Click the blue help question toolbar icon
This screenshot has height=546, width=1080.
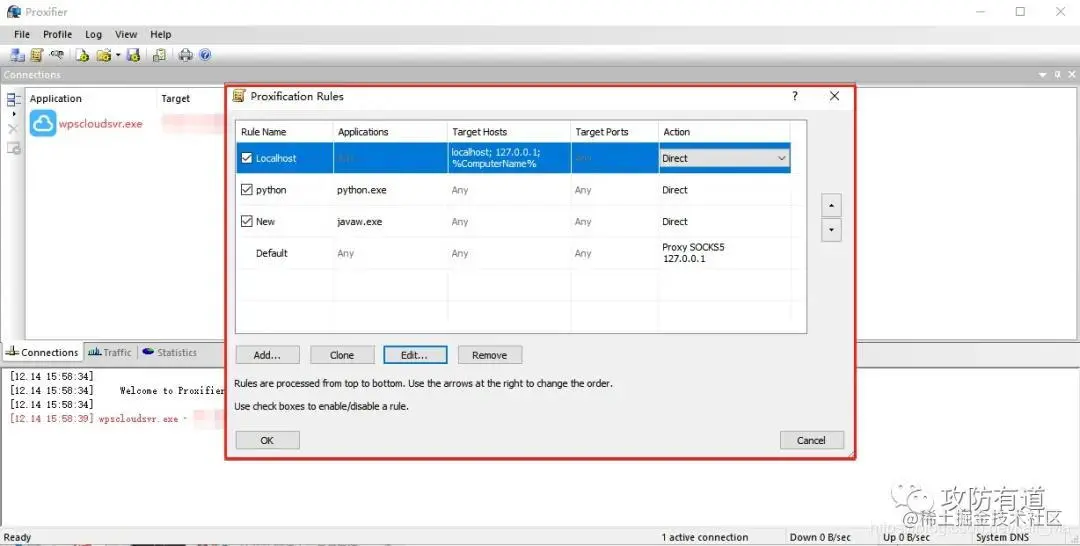(205, 55)
